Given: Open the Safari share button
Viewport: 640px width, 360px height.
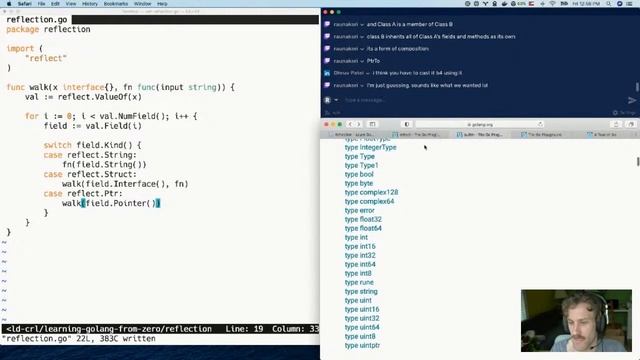Looking at the screenshot, I should pyautogui.click(x=616, y=124).
